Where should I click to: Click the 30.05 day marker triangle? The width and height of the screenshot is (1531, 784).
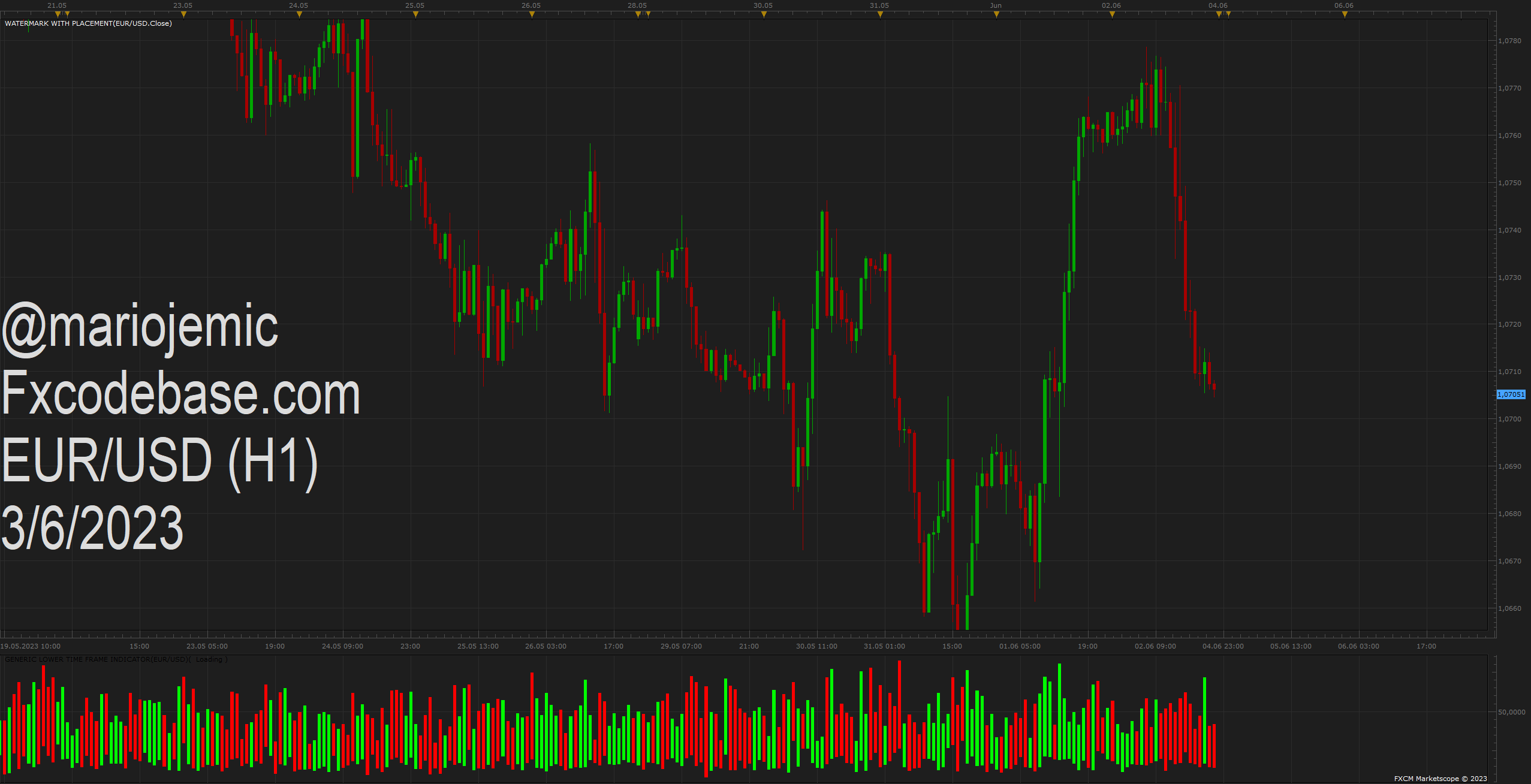tap(764, 14)
